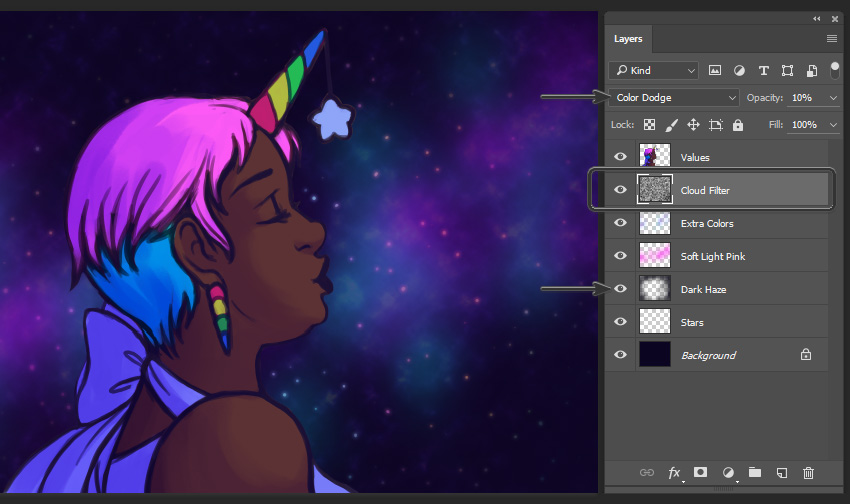Select the layer named Cloud Filter
850x504 pixels.
click(705, 190)
